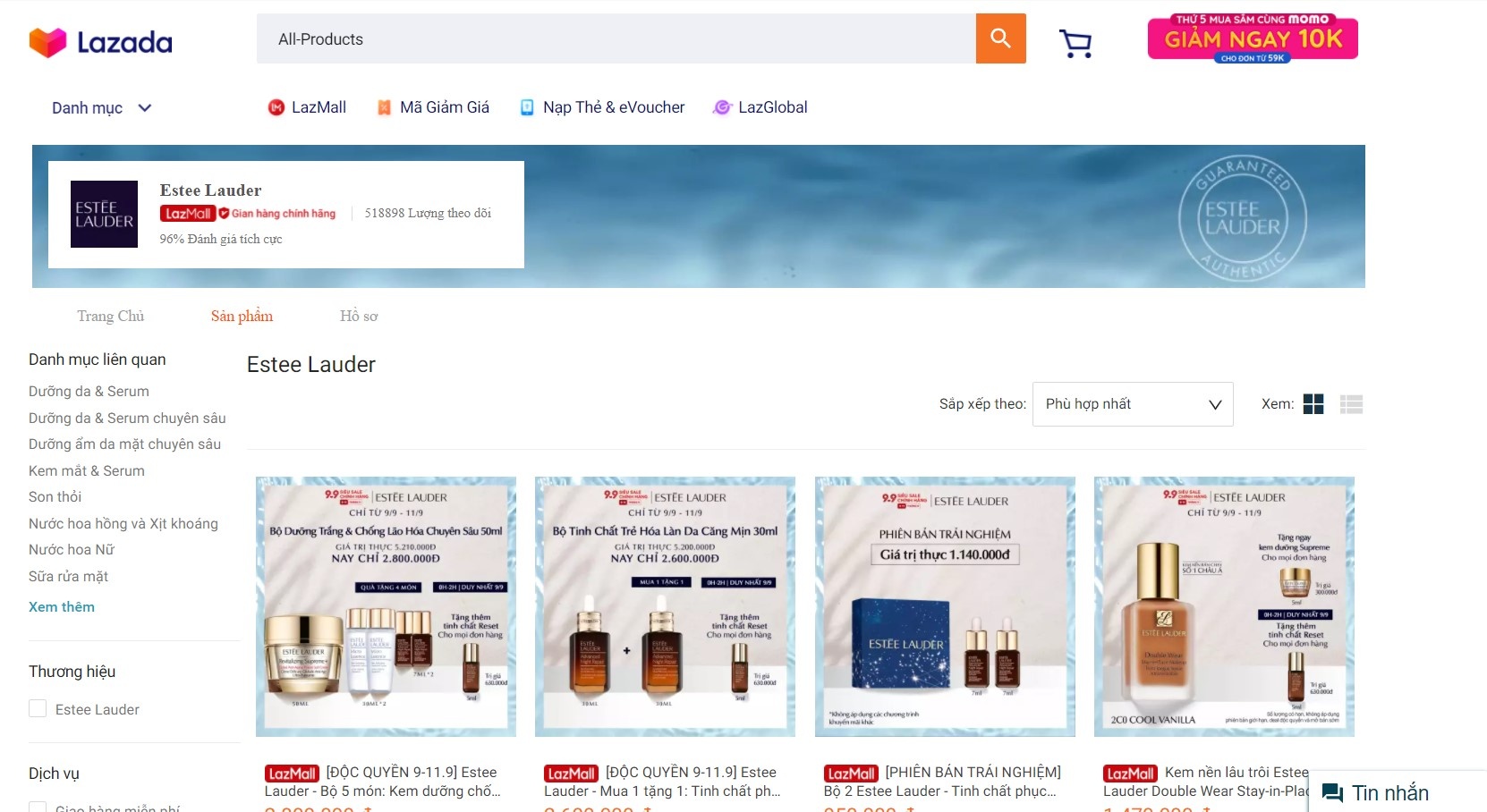Select Son thỏi category link
Image resolution: width=1487 pixels, height=812 pixels.
pyautogui.click(x=55, y=496)
